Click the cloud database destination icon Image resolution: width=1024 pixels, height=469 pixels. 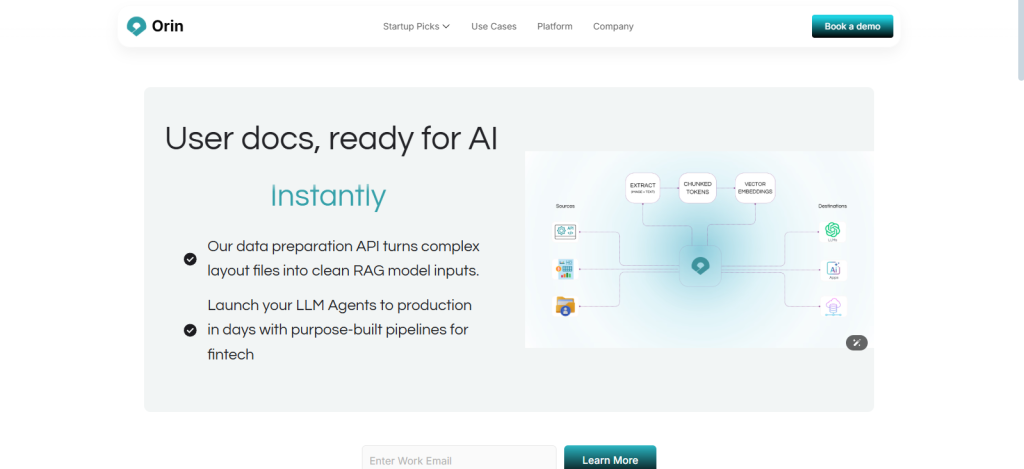point(834,306)
